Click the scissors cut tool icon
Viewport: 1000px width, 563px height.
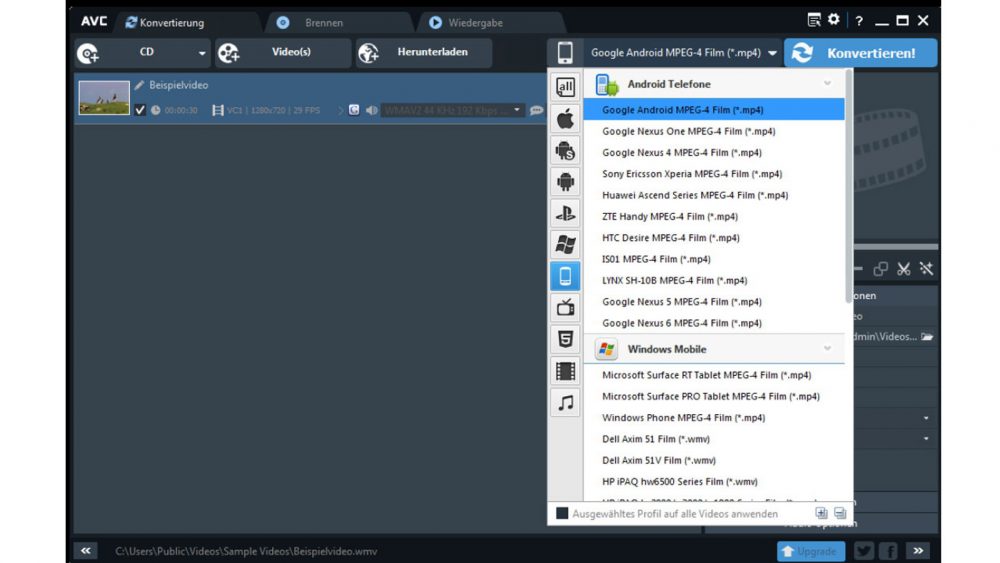904,269
